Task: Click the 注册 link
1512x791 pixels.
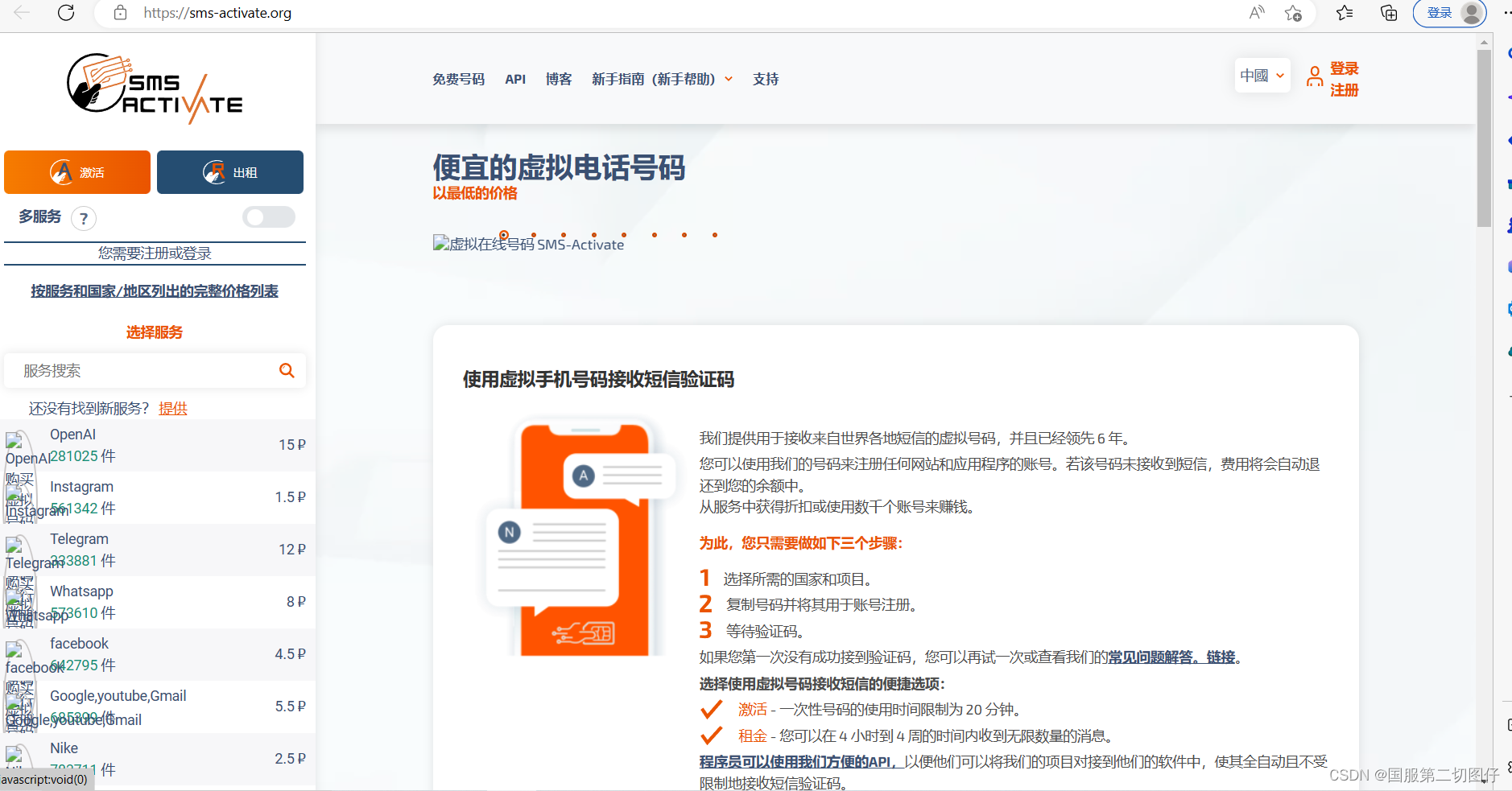Action: pos(1344,90)
